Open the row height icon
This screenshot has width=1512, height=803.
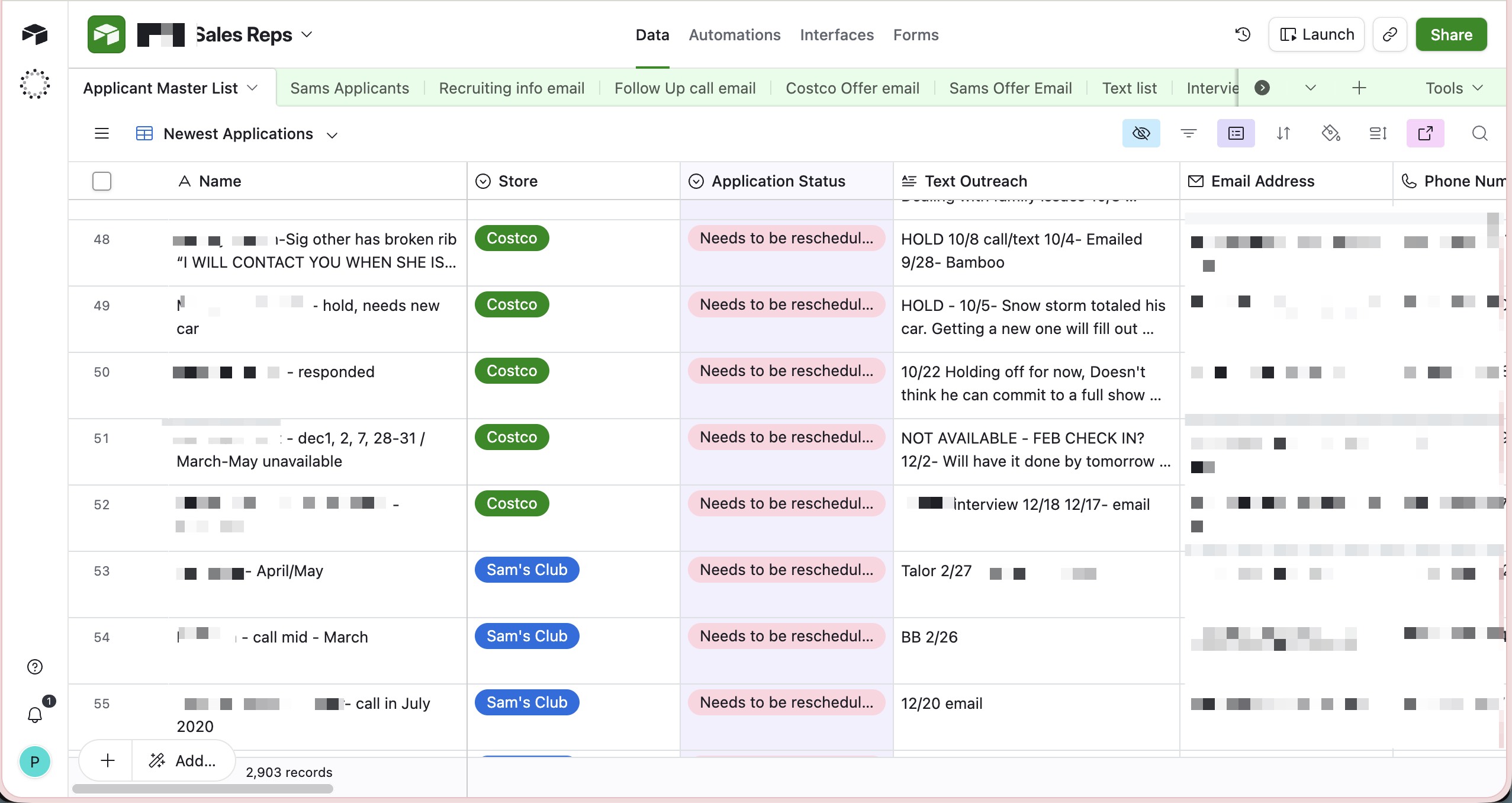click(1378, 133)
